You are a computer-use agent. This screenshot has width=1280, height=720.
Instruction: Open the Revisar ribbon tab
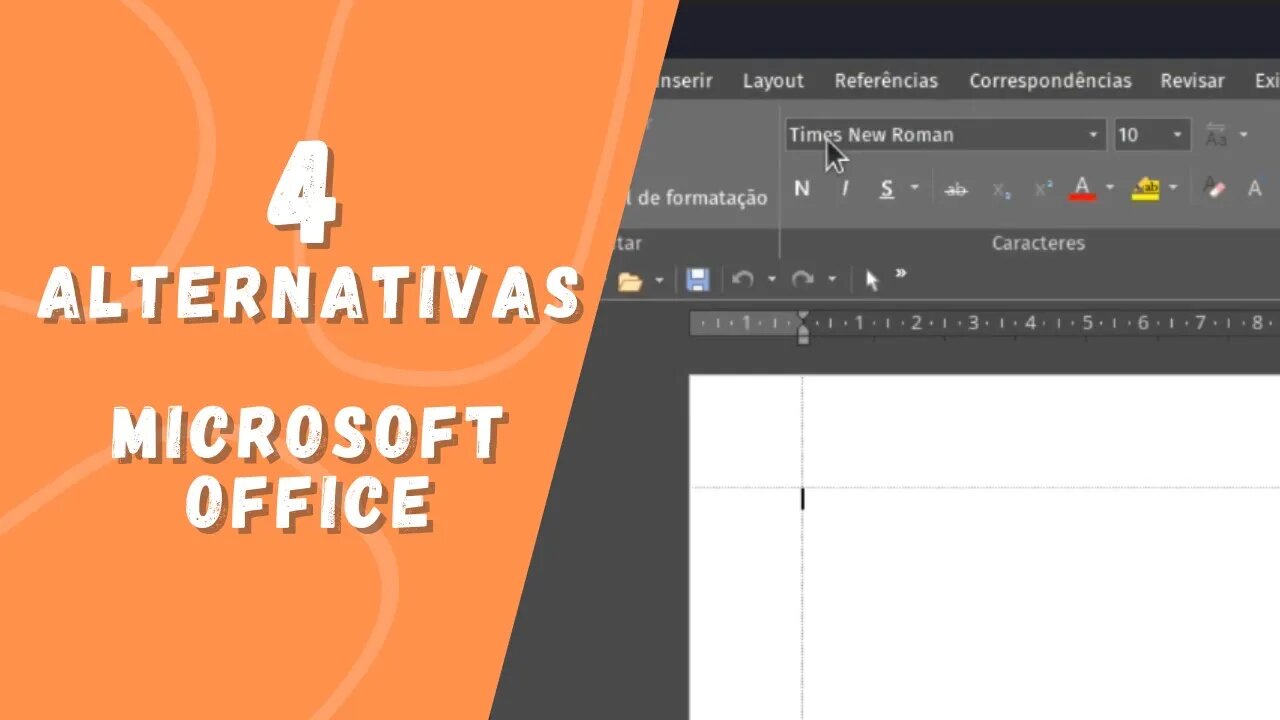pos(1192,81)
